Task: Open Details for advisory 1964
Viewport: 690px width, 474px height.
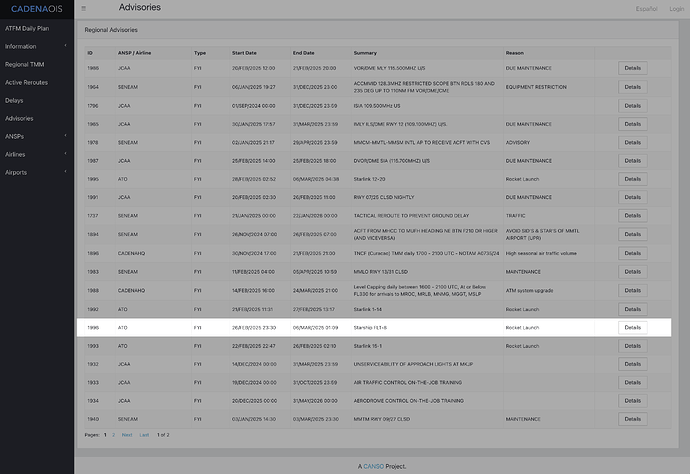Action: [x=632, y=87]
